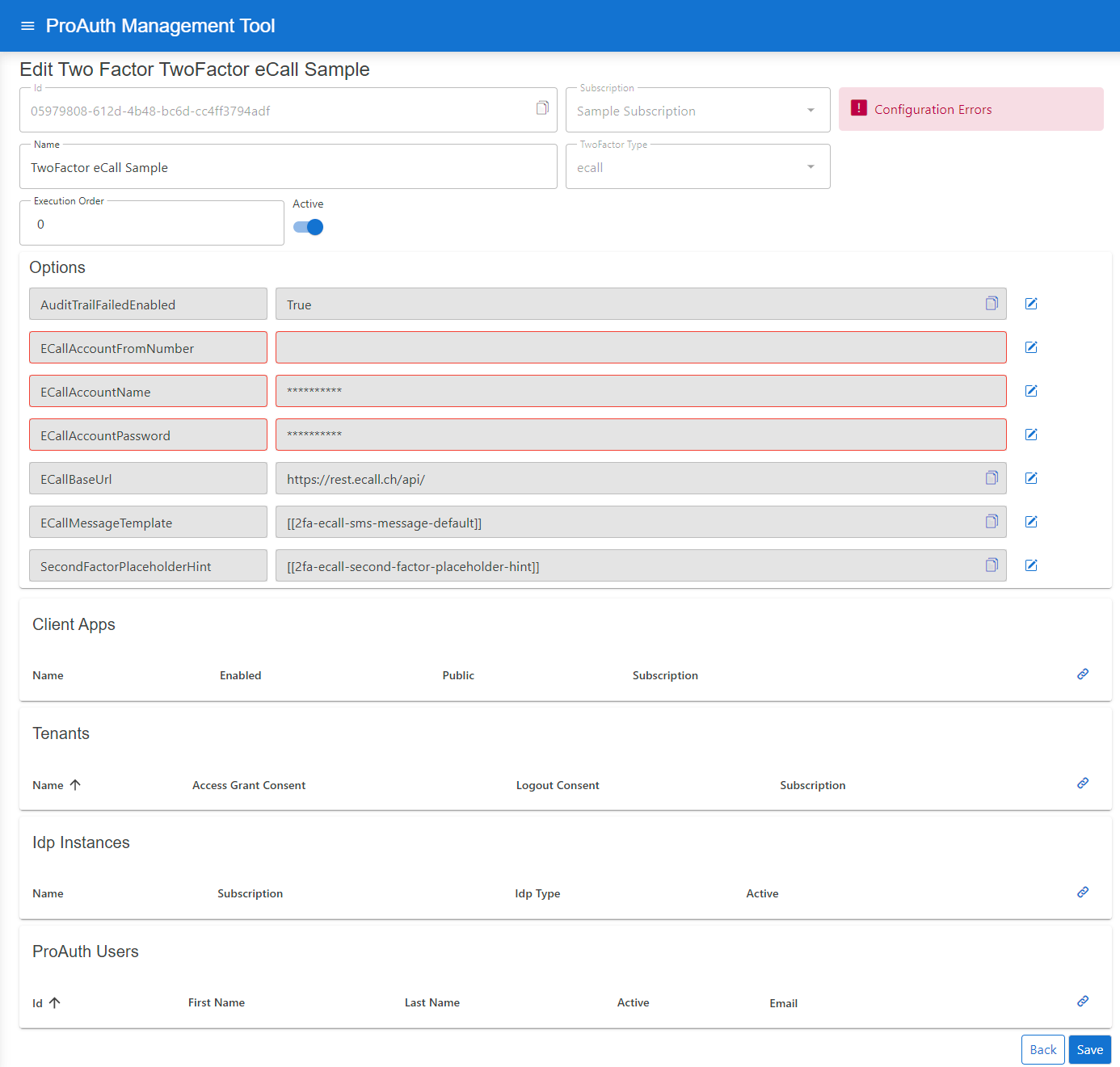Viewport: 1120px width, 1067px height.
Task: Sort ProAuth Users by Id column
Action: tap(38, 1003)
